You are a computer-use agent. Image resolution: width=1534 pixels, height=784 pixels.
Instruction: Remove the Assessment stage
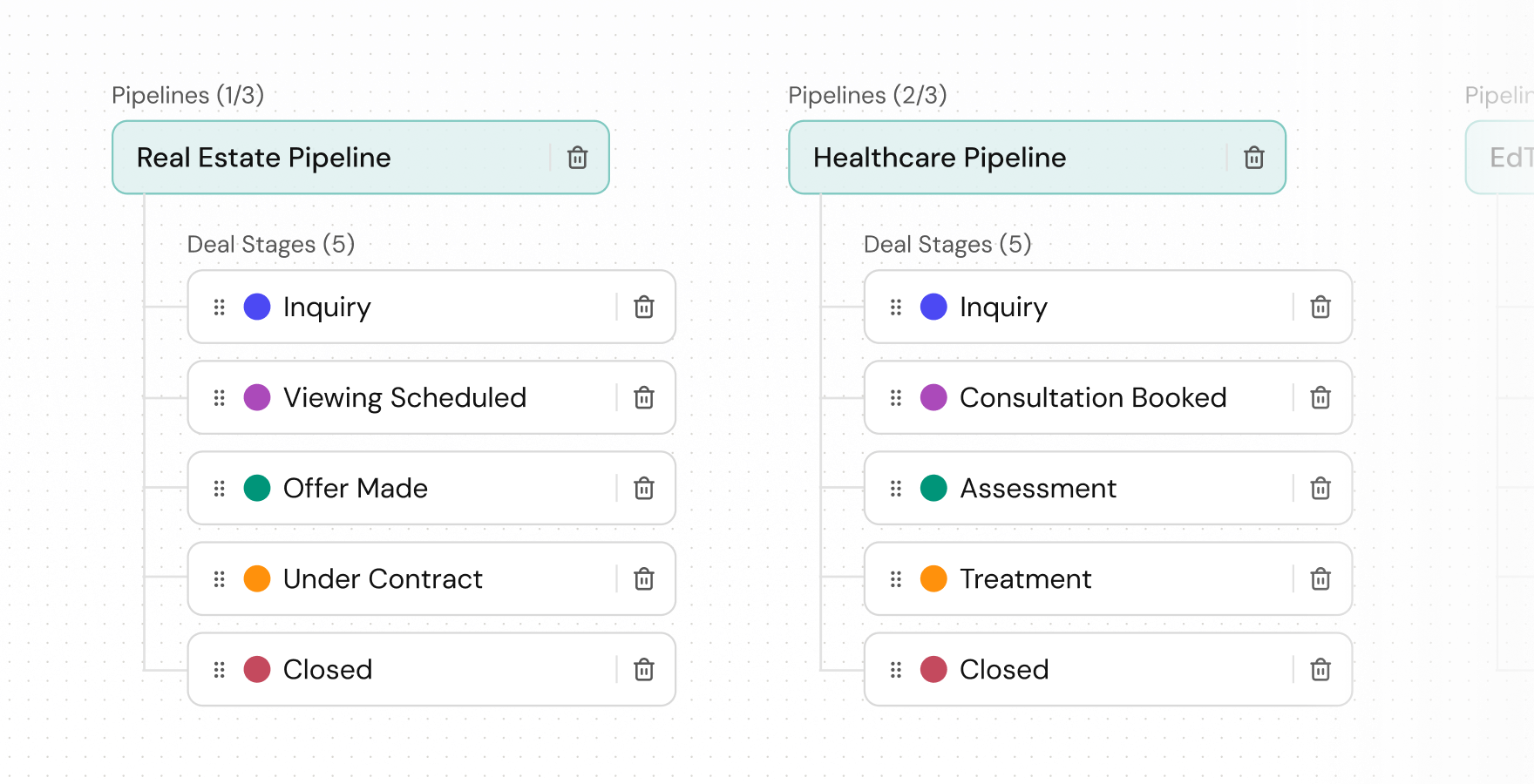click(1320, 489)
